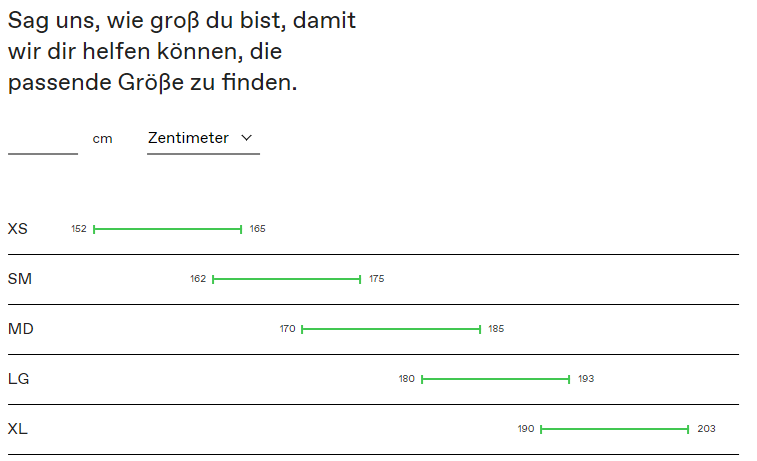The image size is (757, 461).
Task: Click the 203 maximum value of XL
Action: click(706, 429)
